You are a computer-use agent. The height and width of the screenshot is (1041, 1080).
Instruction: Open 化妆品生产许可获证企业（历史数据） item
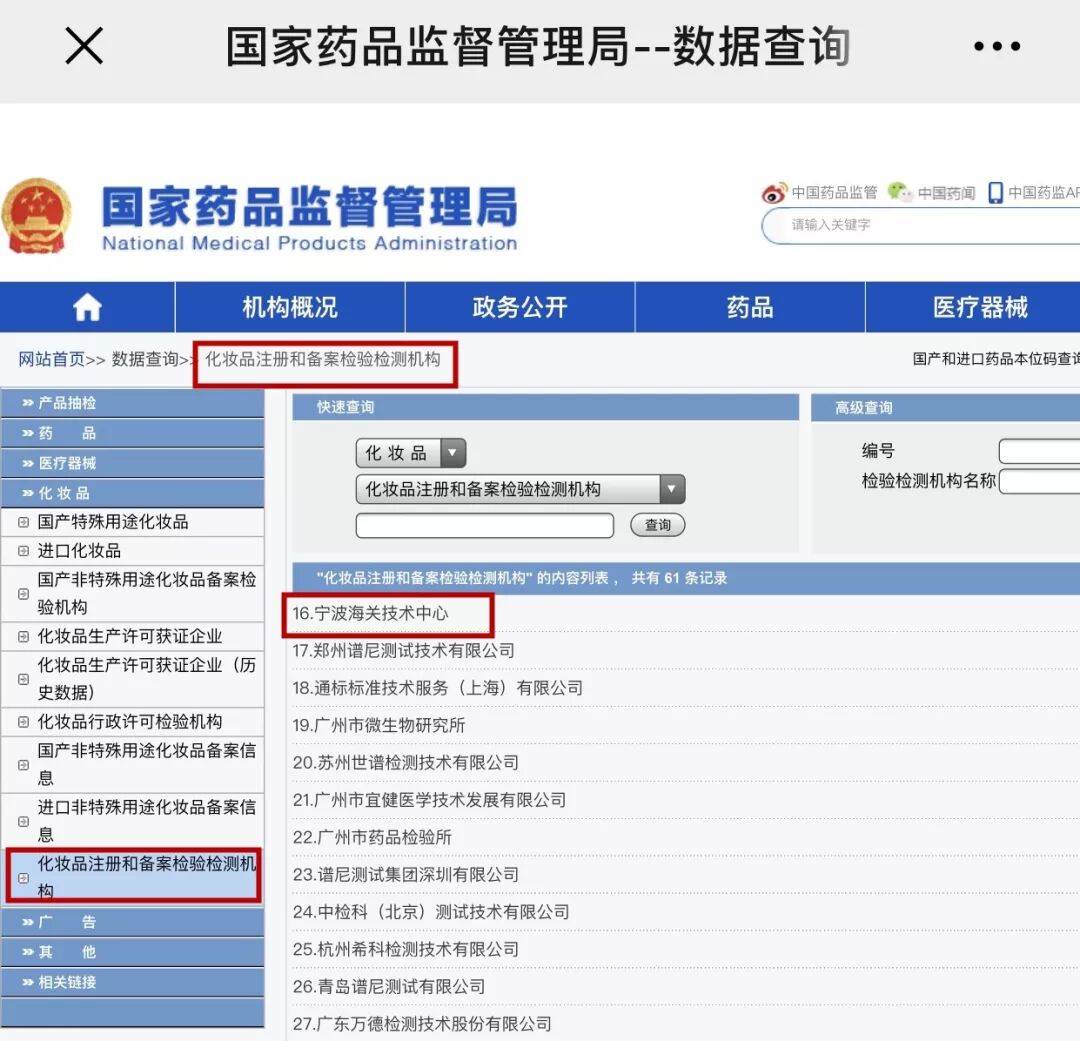click(x=147, y=679)
